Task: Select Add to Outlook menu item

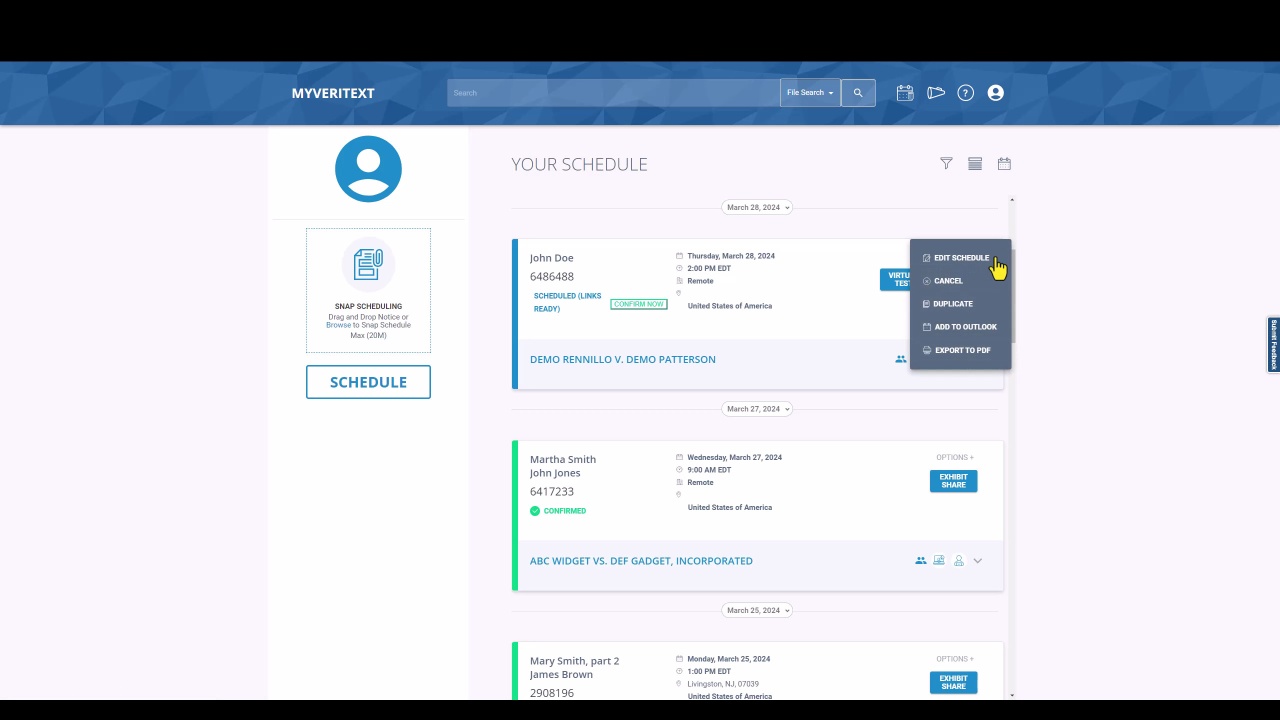Action: tap(960, 327)
